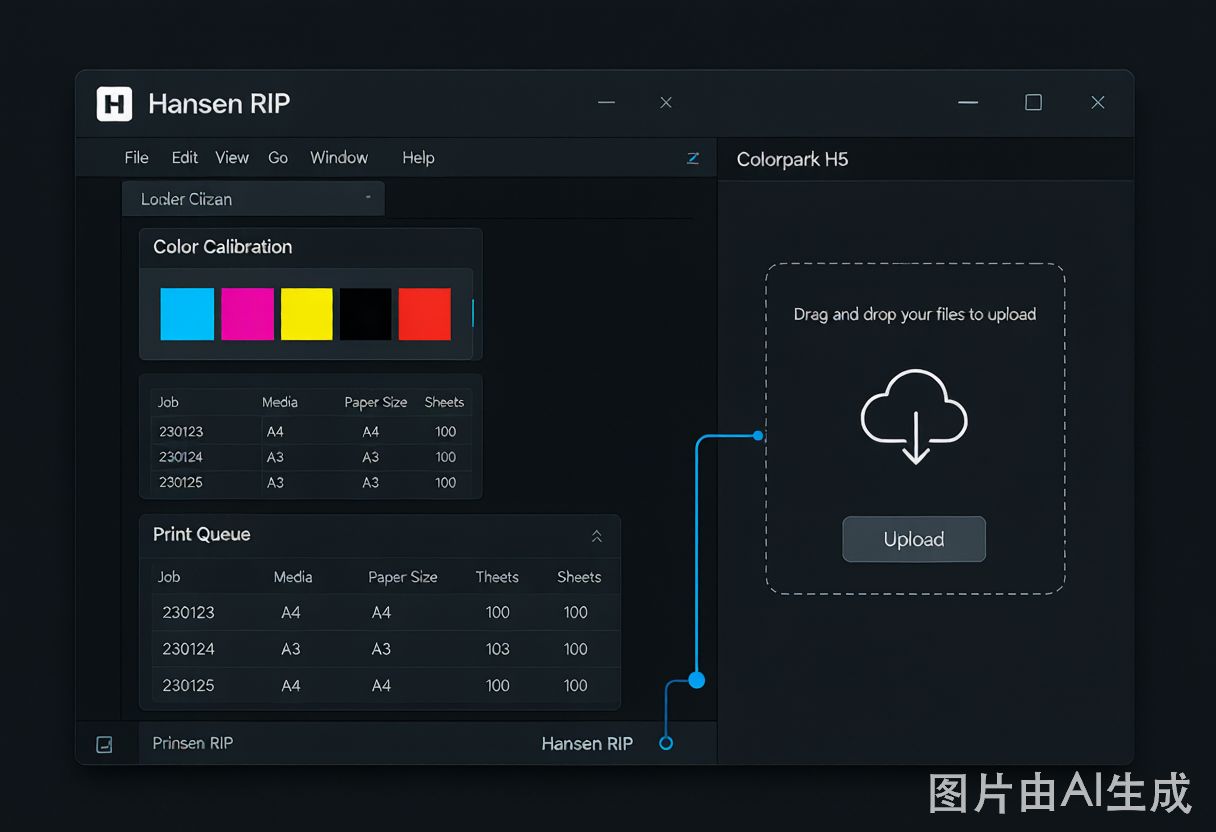1216x832 pixels.
Task: Click the Color Calibration panel title
Action: point(222,247)
